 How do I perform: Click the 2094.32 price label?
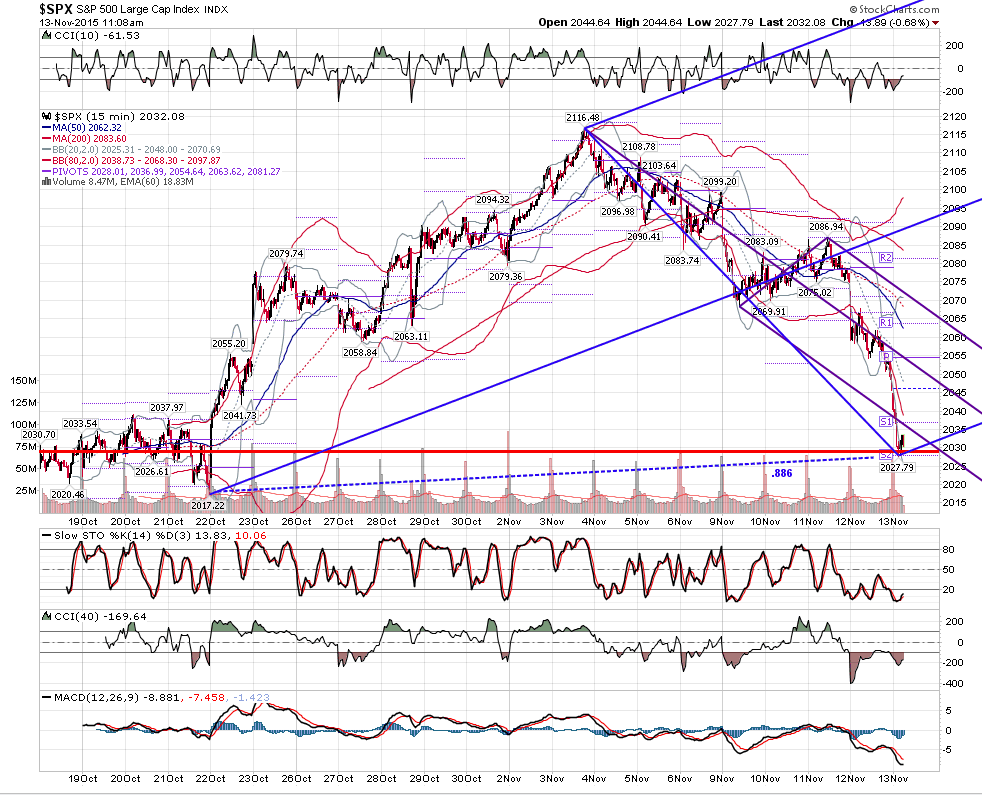tap(493, 200)
